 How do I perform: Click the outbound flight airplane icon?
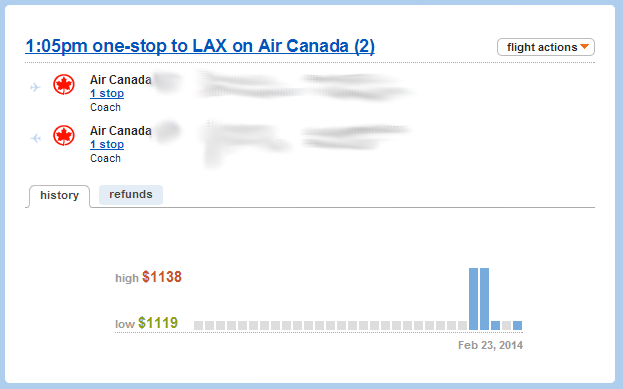click(35, 87)
